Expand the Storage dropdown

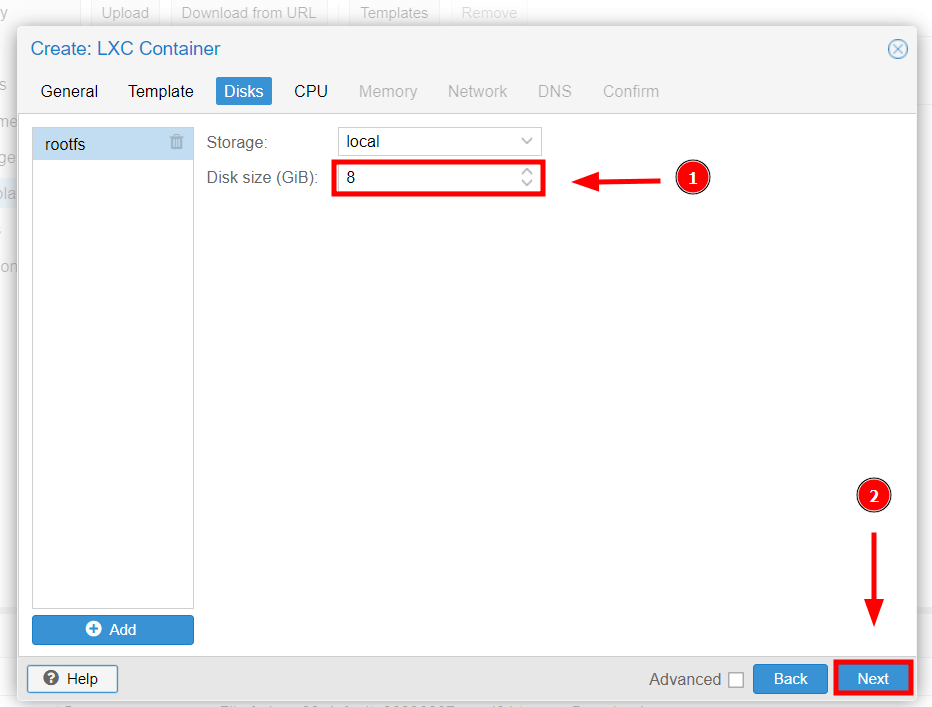[x=527, y=142]
